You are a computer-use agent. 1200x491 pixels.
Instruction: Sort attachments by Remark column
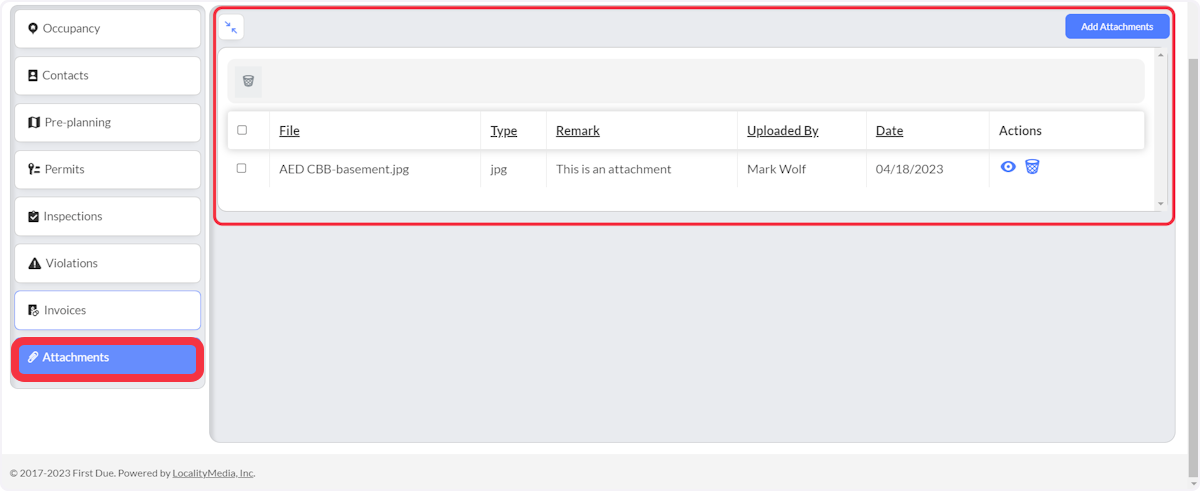tap(578, 131)
